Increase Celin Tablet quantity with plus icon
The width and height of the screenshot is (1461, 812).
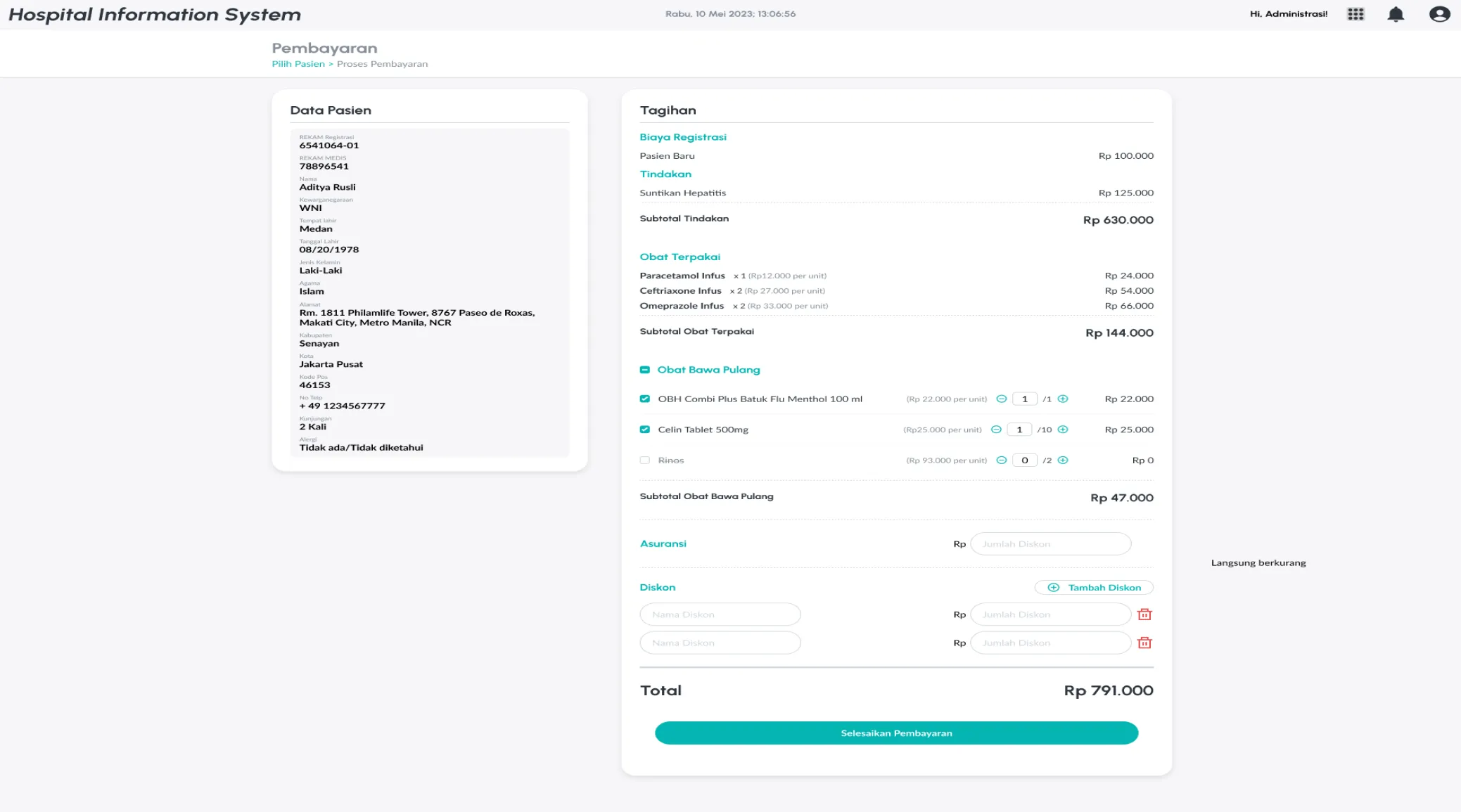coord(1063,430)
